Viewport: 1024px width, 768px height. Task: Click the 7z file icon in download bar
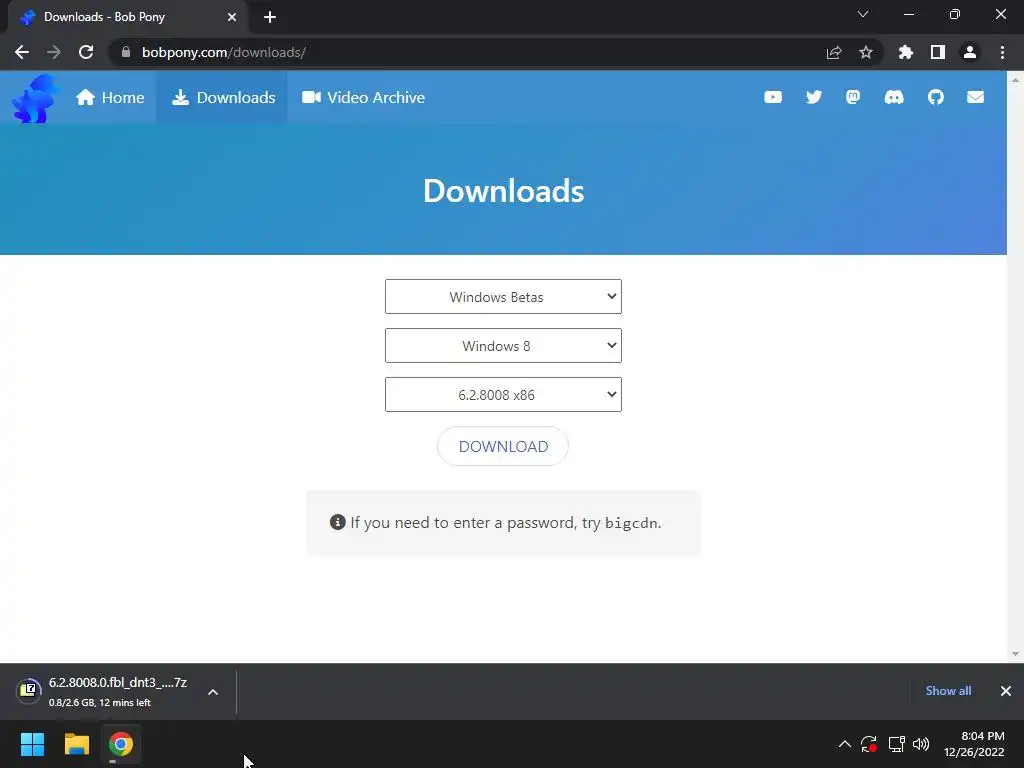29,690
